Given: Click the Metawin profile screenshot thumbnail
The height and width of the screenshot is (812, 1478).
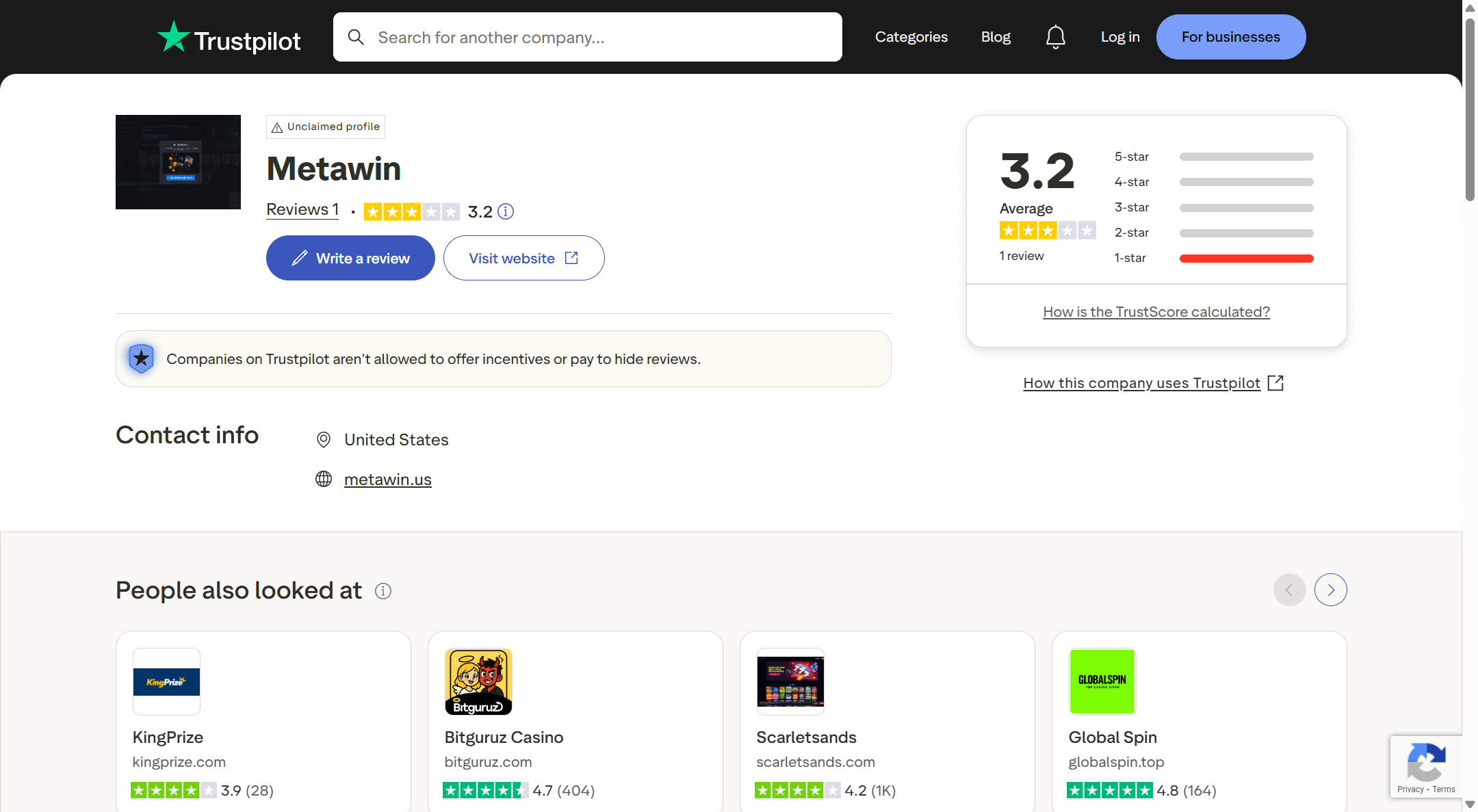Looking at the screenshot, I should click(x=178, y=162).
